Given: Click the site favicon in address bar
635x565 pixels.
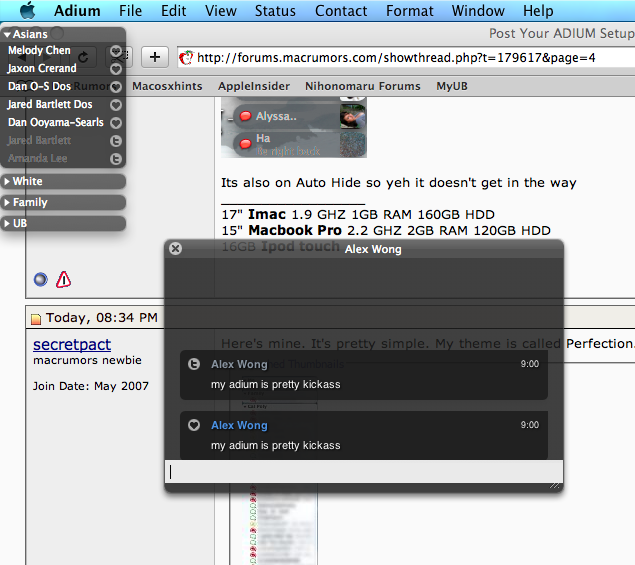Looking at the screenshot, I should (x=186, y=58).
